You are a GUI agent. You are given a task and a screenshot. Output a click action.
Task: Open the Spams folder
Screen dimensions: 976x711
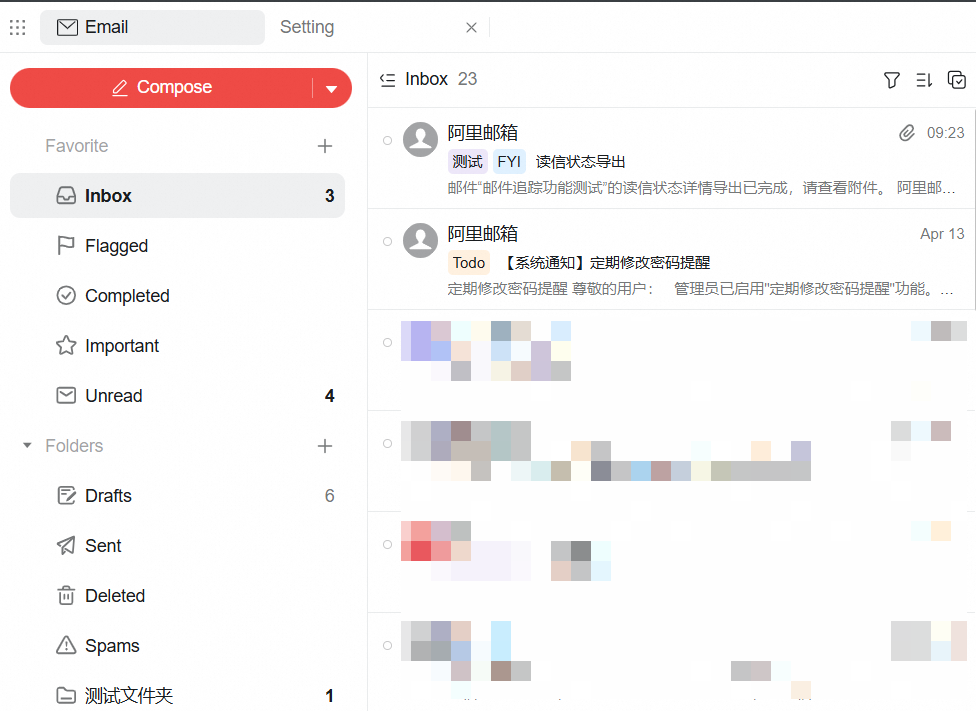coord(177,646)
